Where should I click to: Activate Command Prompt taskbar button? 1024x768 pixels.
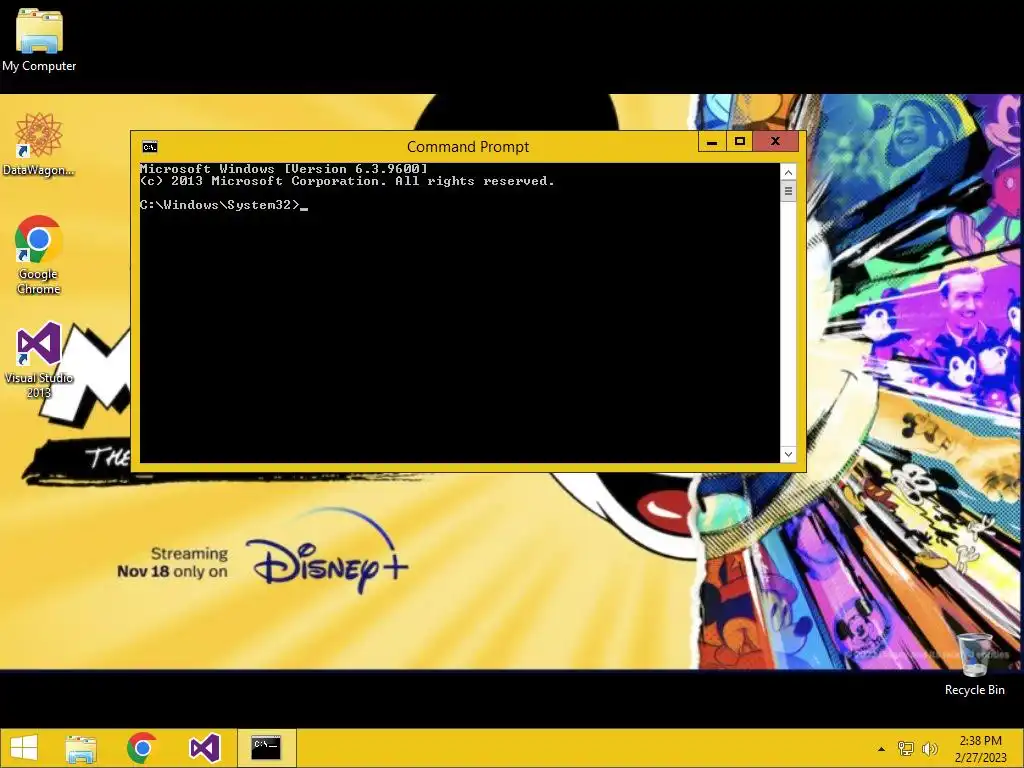[266, 748]
